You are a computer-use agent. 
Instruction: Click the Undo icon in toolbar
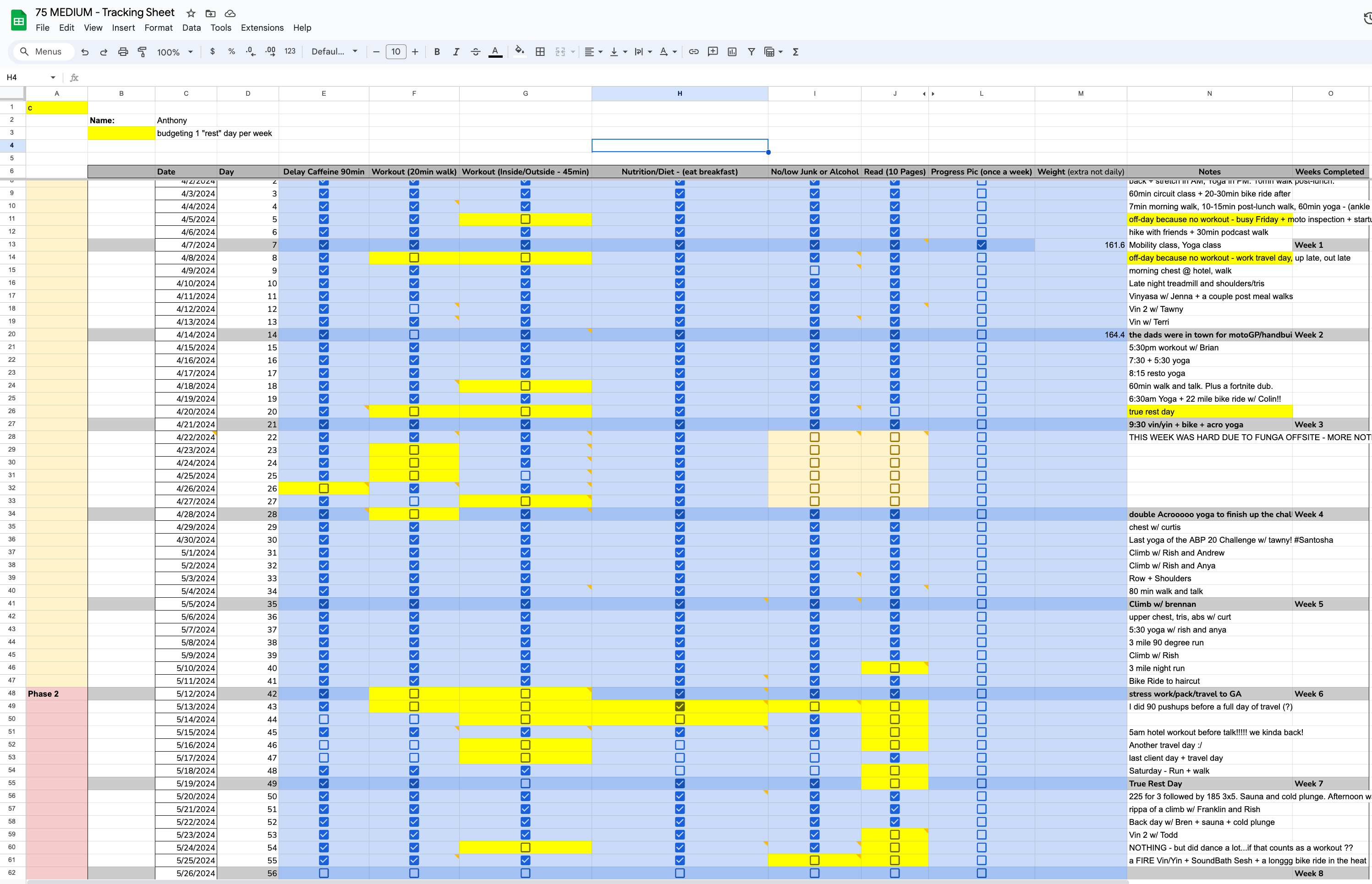point(85,52)
